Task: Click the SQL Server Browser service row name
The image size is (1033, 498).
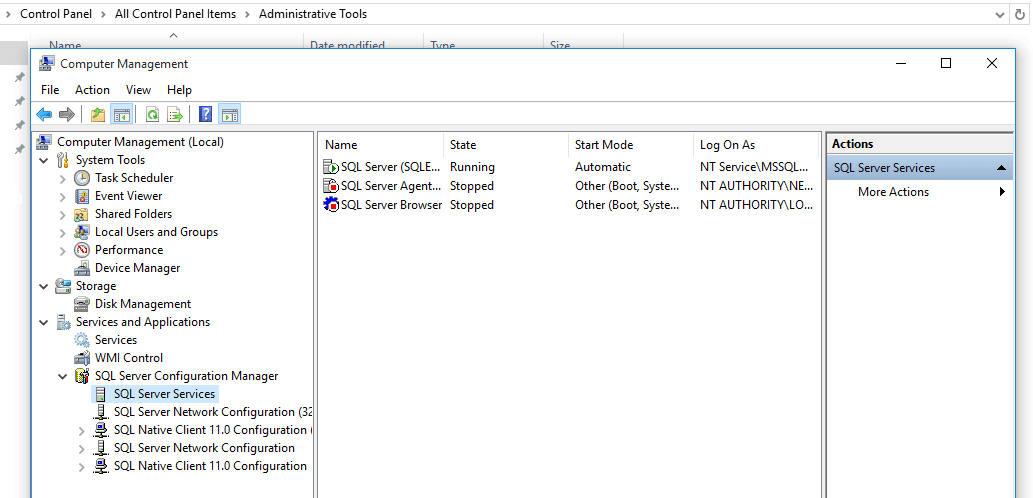Action: 391,205
